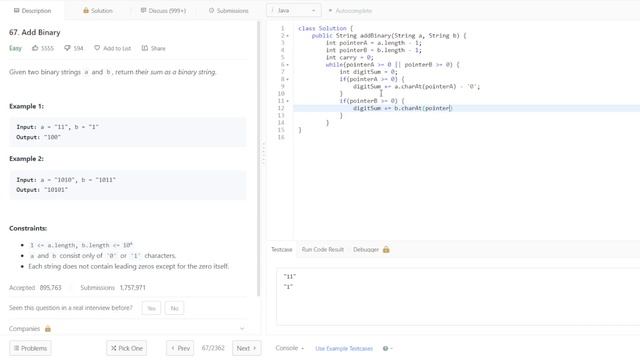640x360 pixels.
Task: Click the Share icon
Action: (145, 48)
